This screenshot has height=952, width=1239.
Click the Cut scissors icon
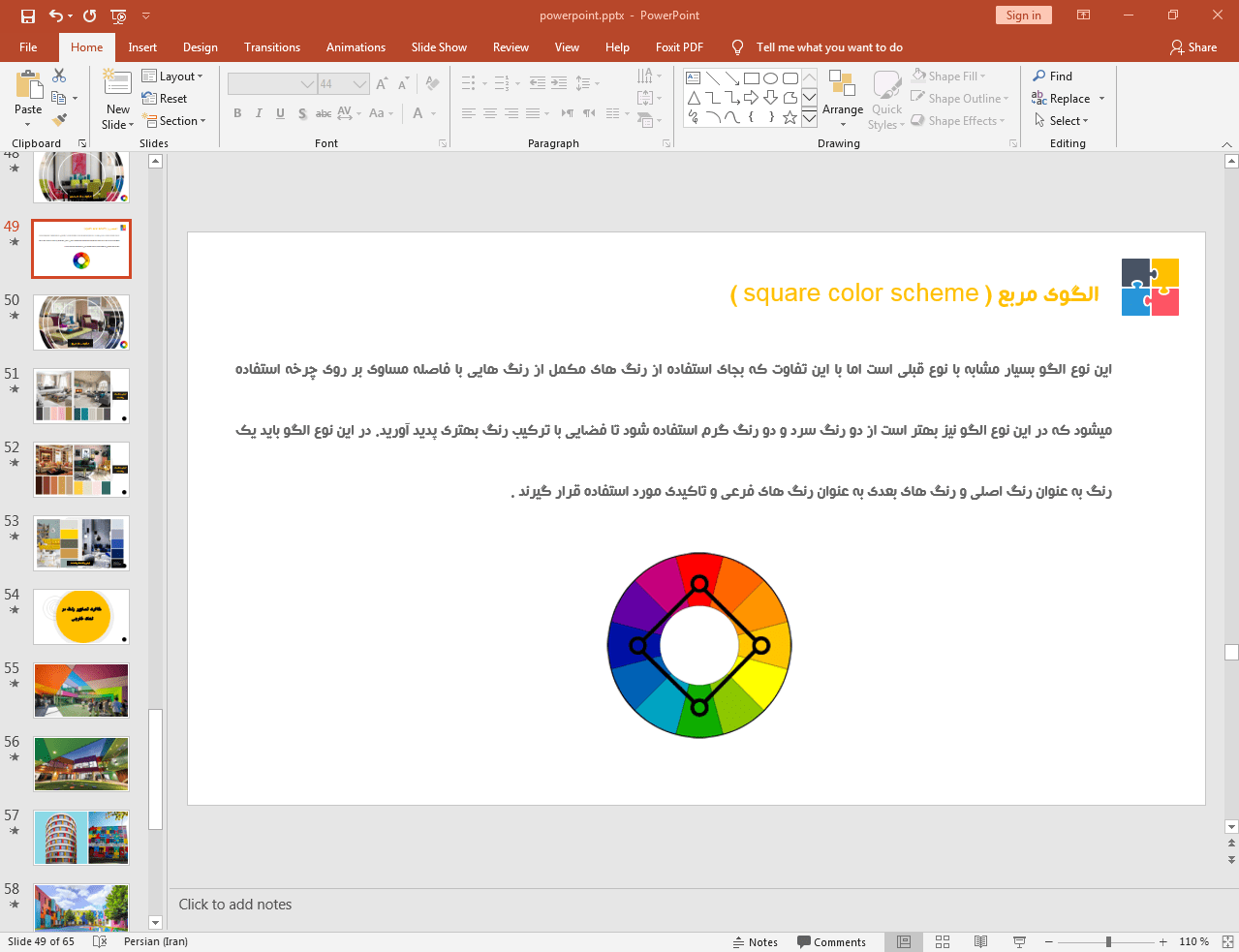click(x=59, y=76)
